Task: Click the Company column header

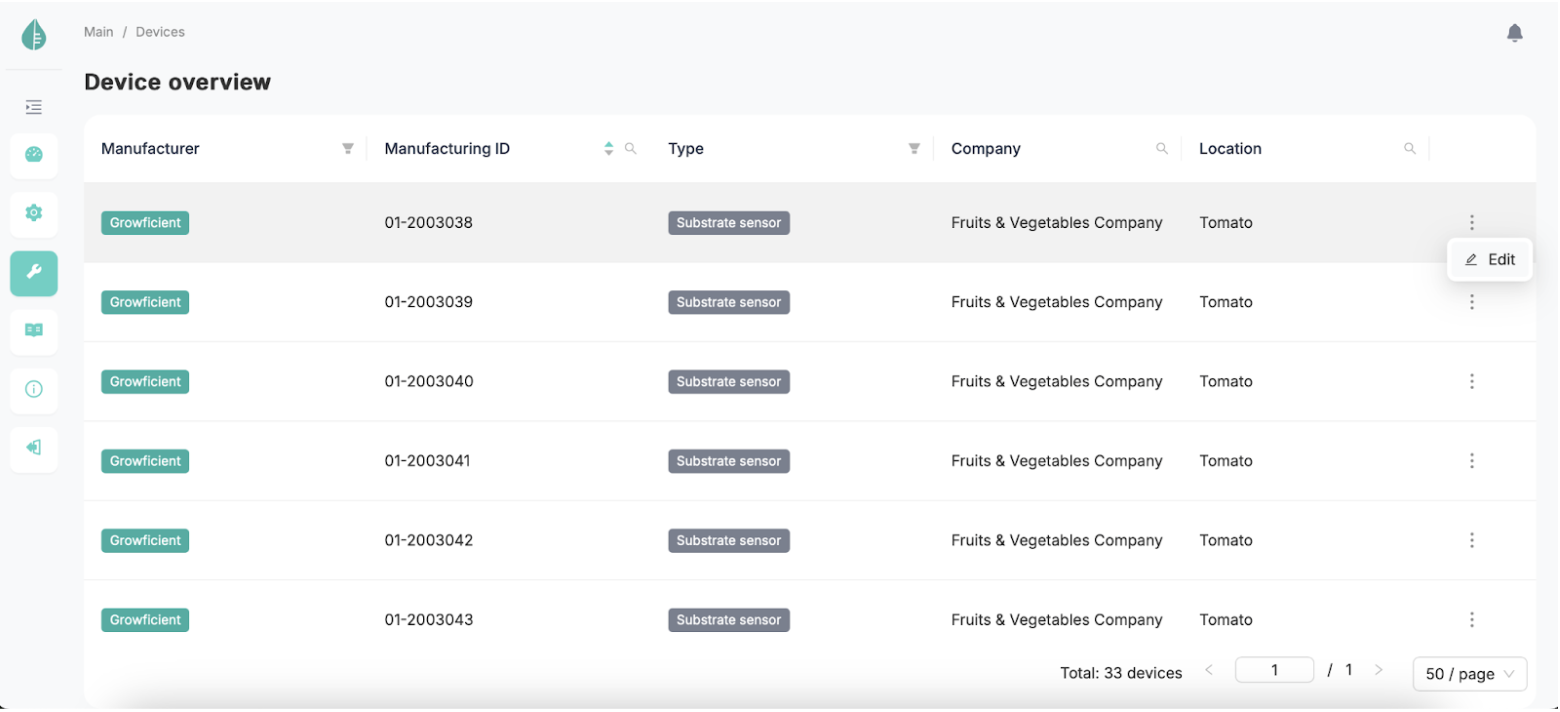Action: pos(986,149)
